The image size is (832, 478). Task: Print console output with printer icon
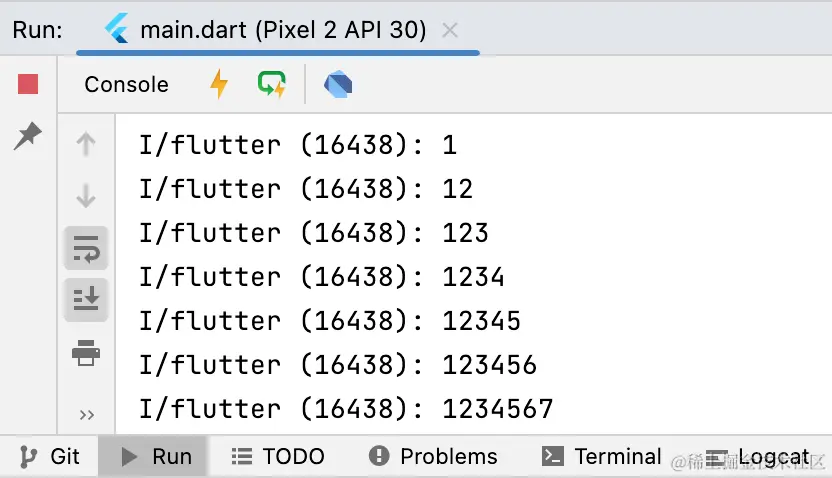click(86, 352)
